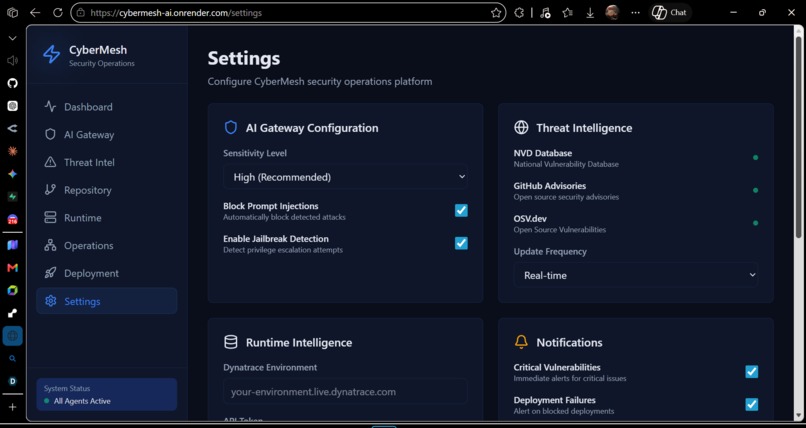Click the browser address bar URL
The width and height of the screenshot is (806, 428).
176,13
